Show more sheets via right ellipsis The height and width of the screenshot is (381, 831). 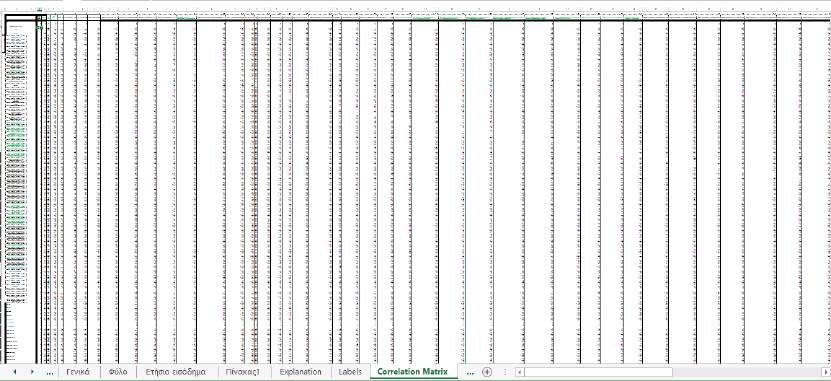click(470, 373)
